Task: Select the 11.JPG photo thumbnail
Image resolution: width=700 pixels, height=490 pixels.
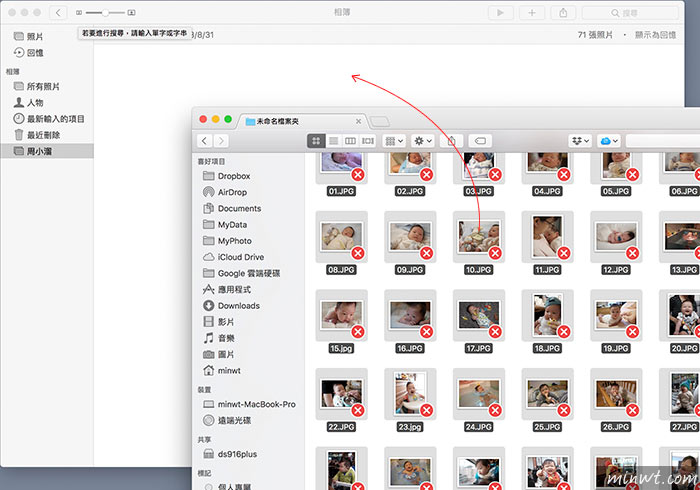Action: (x=547, y=237)
